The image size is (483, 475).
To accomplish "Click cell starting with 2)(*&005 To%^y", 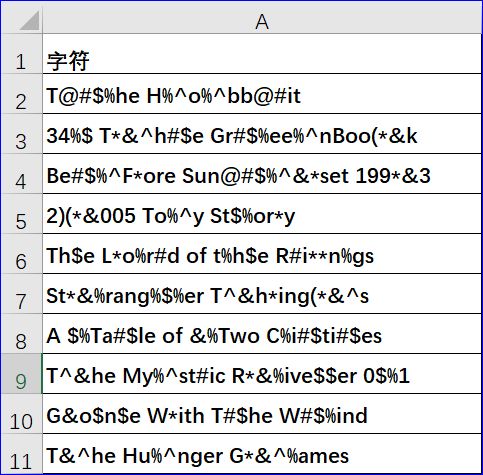I will click(x=262, y=214).
